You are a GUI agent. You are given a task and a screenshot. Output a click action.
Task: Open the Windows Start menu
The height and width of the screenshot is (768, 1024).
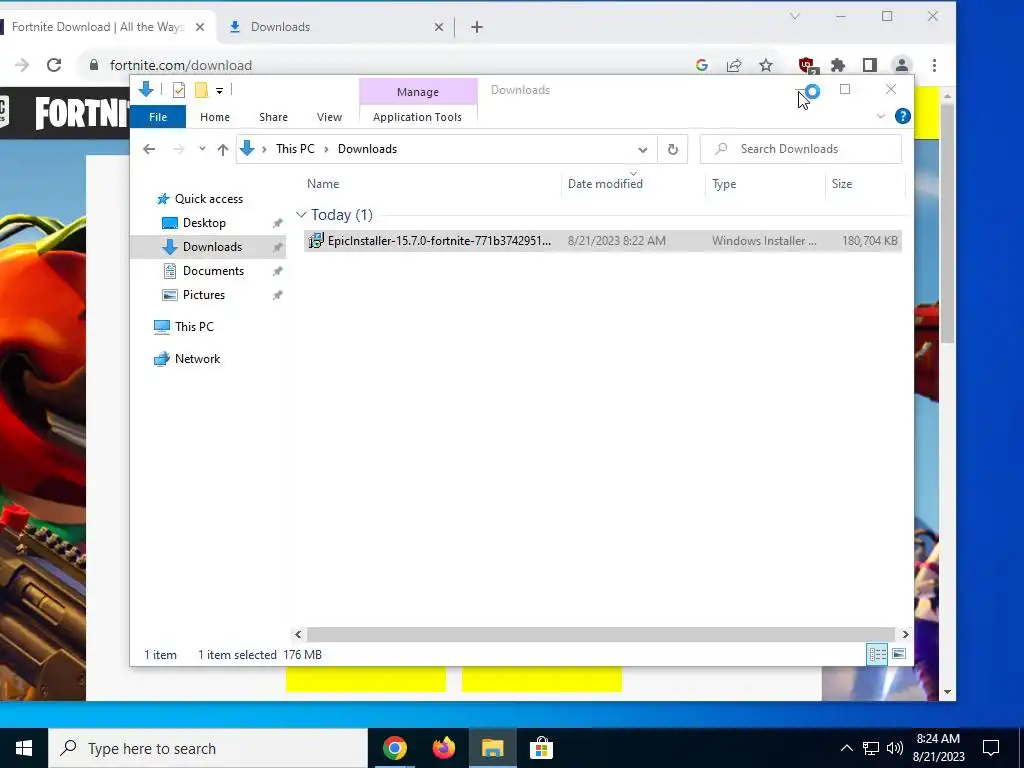[x=24, y=748]
